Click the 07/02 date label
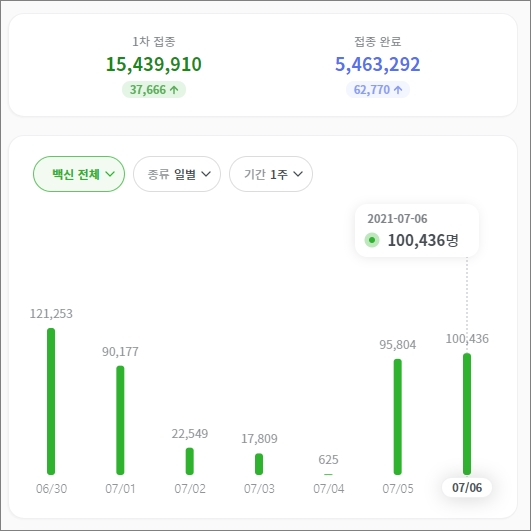This screenshot has width=531, height=531. coord(190,489)
